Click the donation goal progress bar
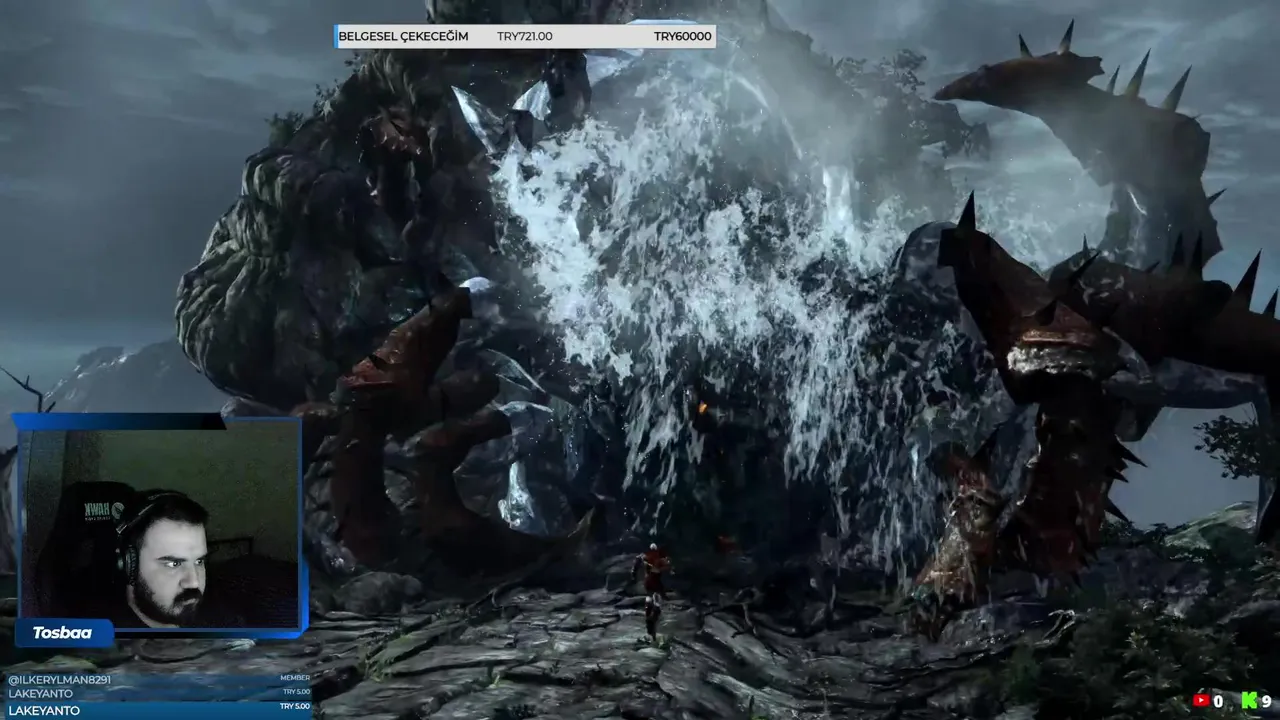Screen dimensions: 1280x720 coord(525,37)
